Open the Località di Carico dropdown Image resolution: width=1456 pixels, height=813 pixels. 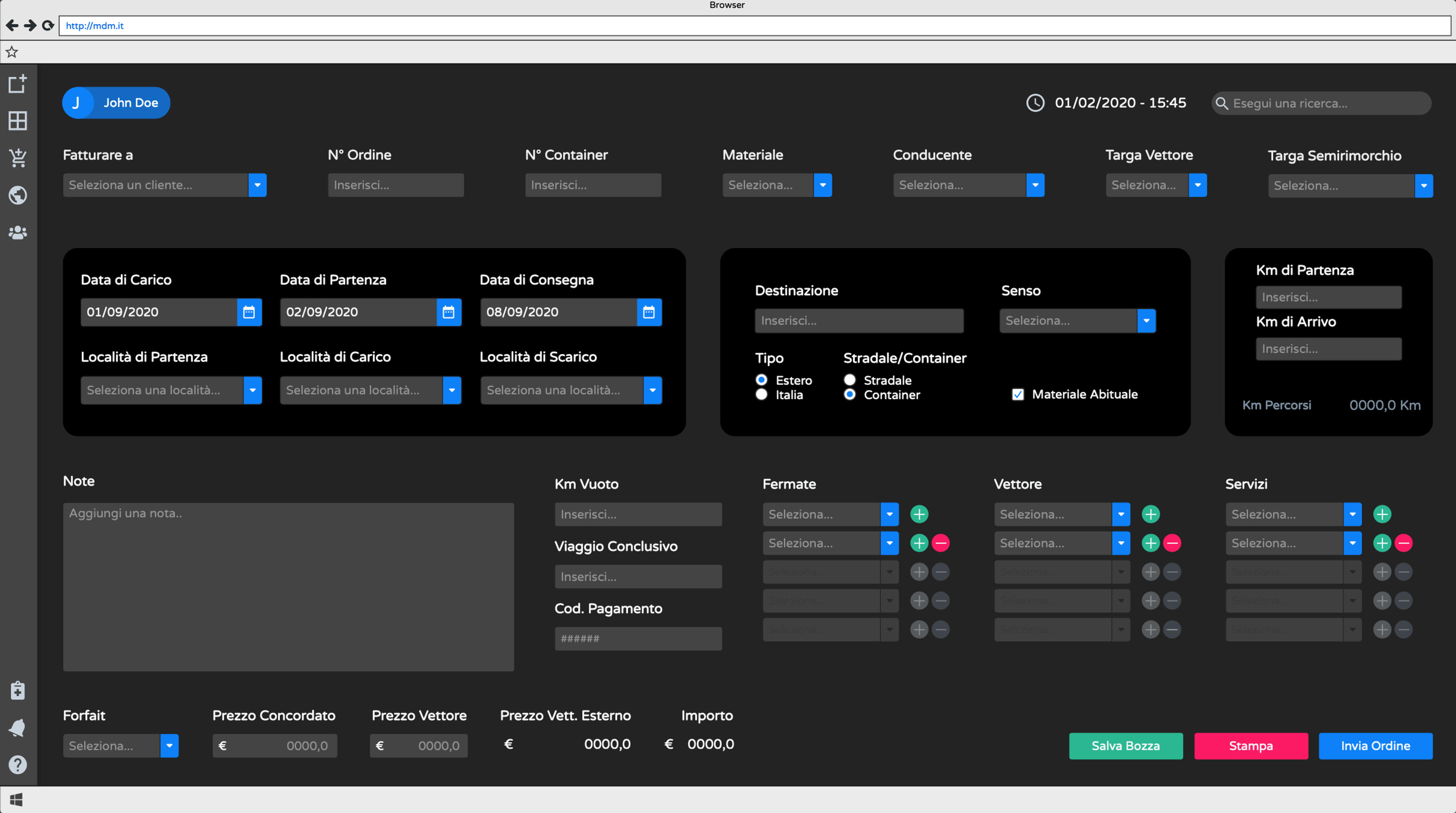pos(371,390)
